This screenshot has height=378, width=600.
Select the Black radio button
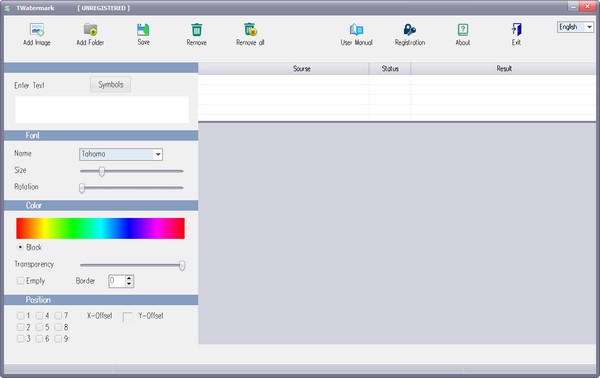click(x=20, y=247)
